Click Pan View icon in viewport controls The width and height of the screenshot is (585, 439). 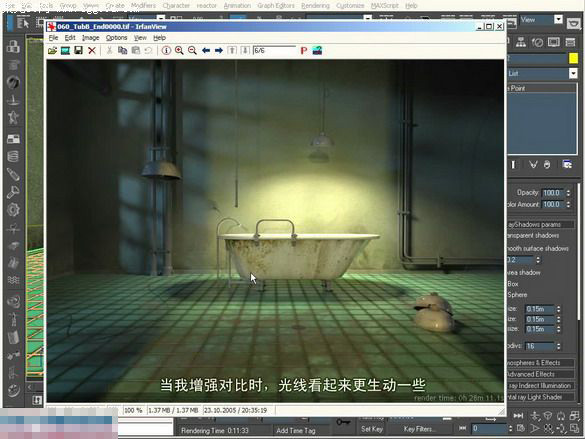[x=548, y=429]
